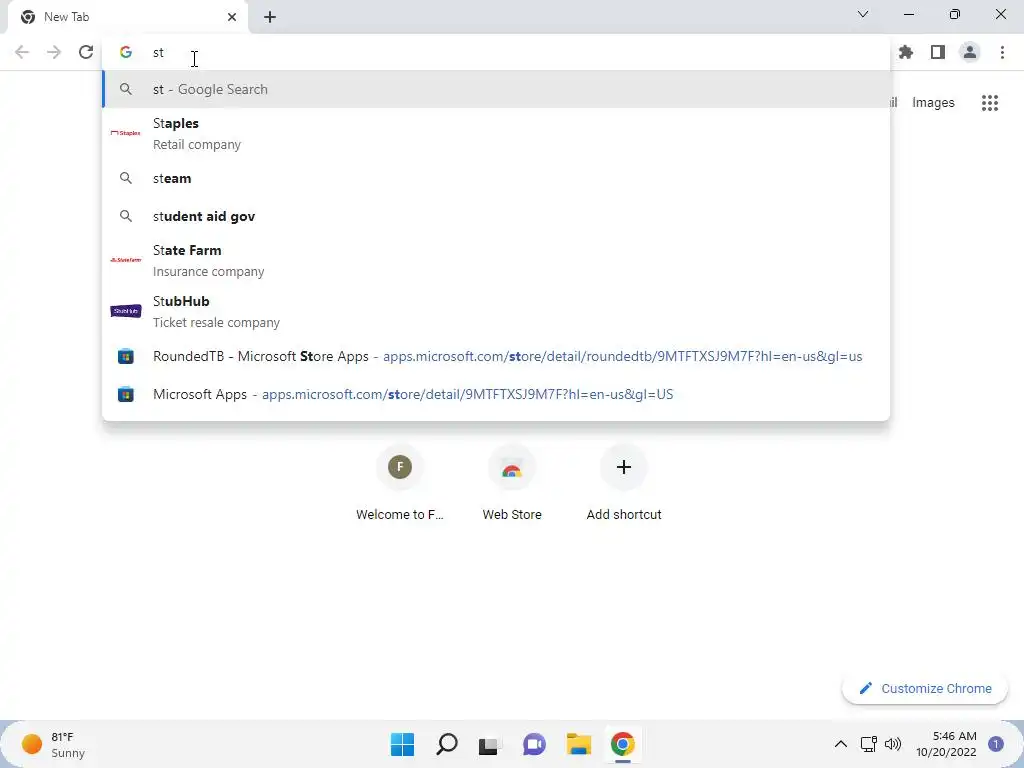Select the Staples suggestion

click(x=496, y=134)
